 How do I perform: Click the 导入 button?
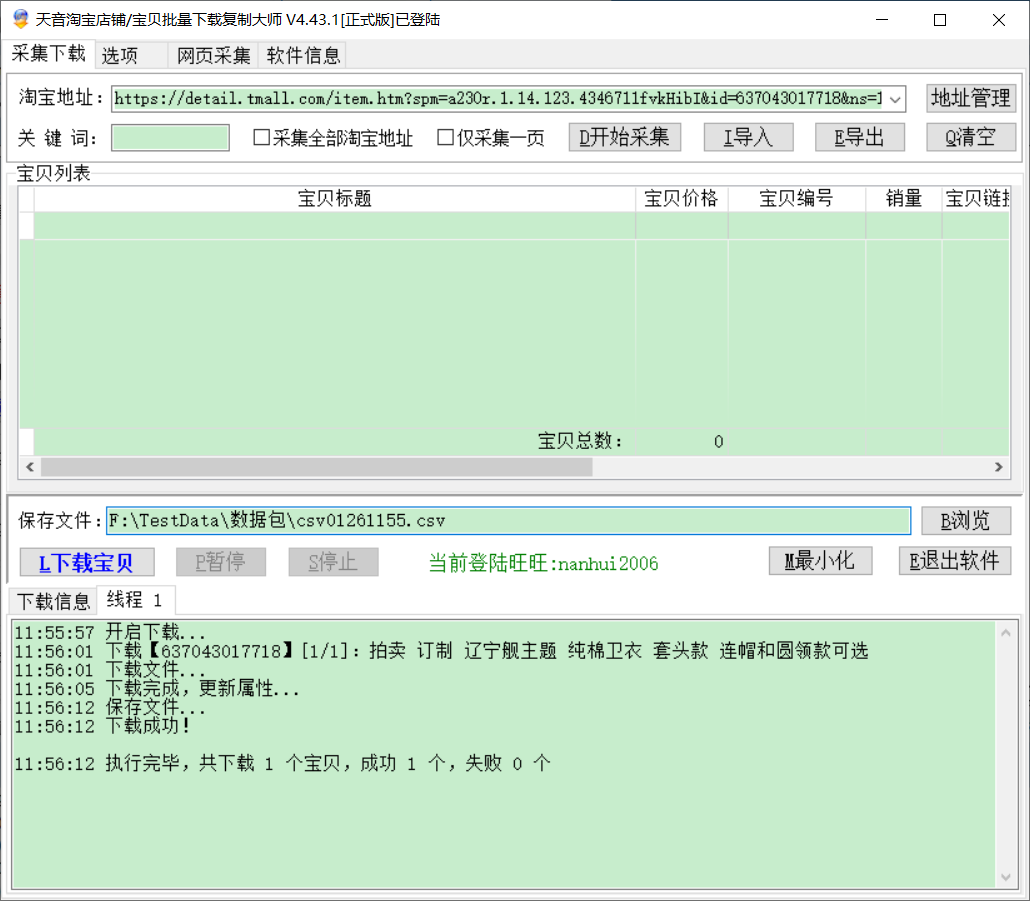pyautogui.click(x=748, y=138)
